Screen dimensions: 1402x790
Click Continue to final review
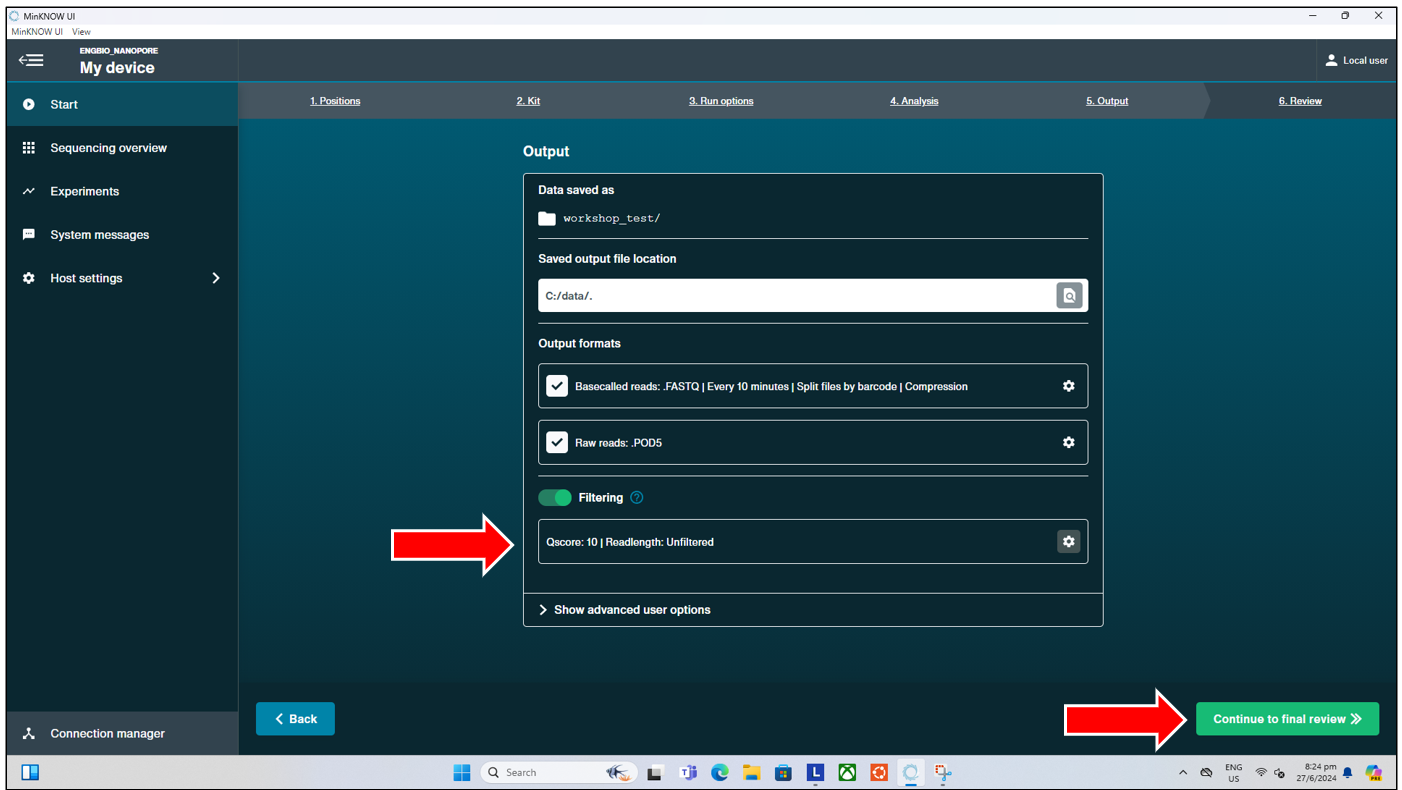click(x=1287, y=719)
